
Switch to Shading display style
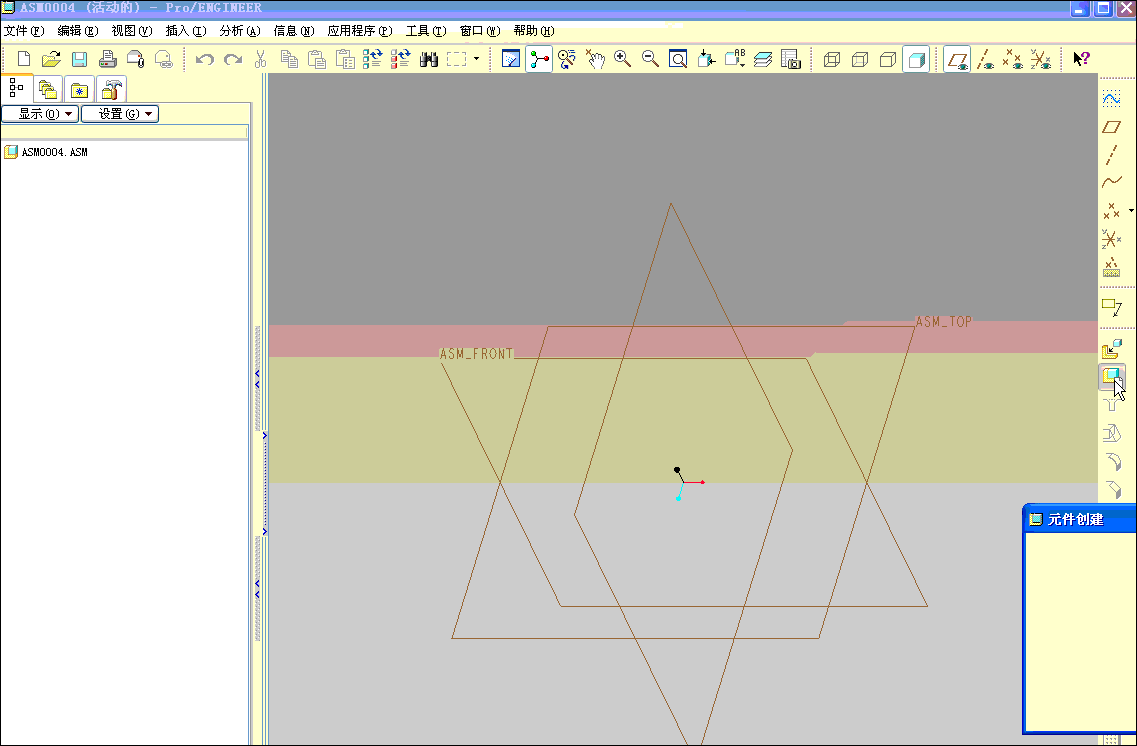(x=917, y=59)
